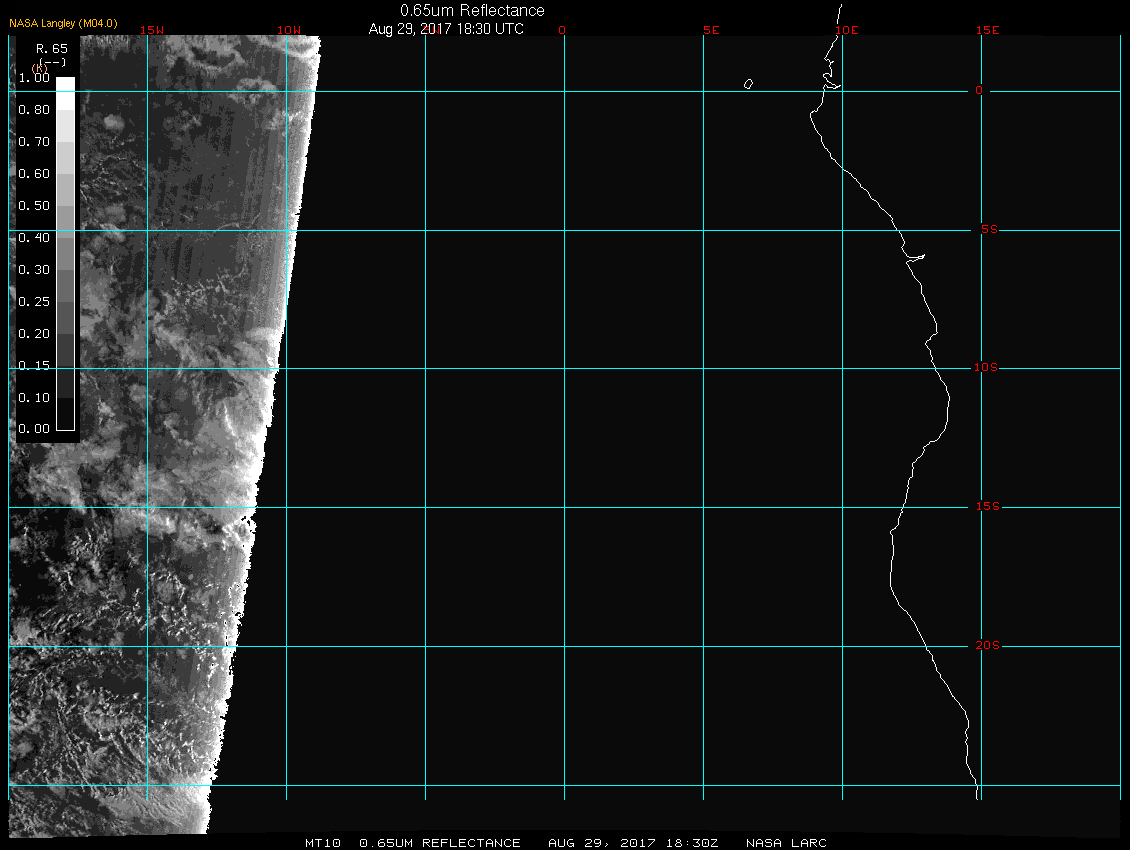Click the "0.00" color bar value
The image size is (1130, 850).
[x=34, y=429]
